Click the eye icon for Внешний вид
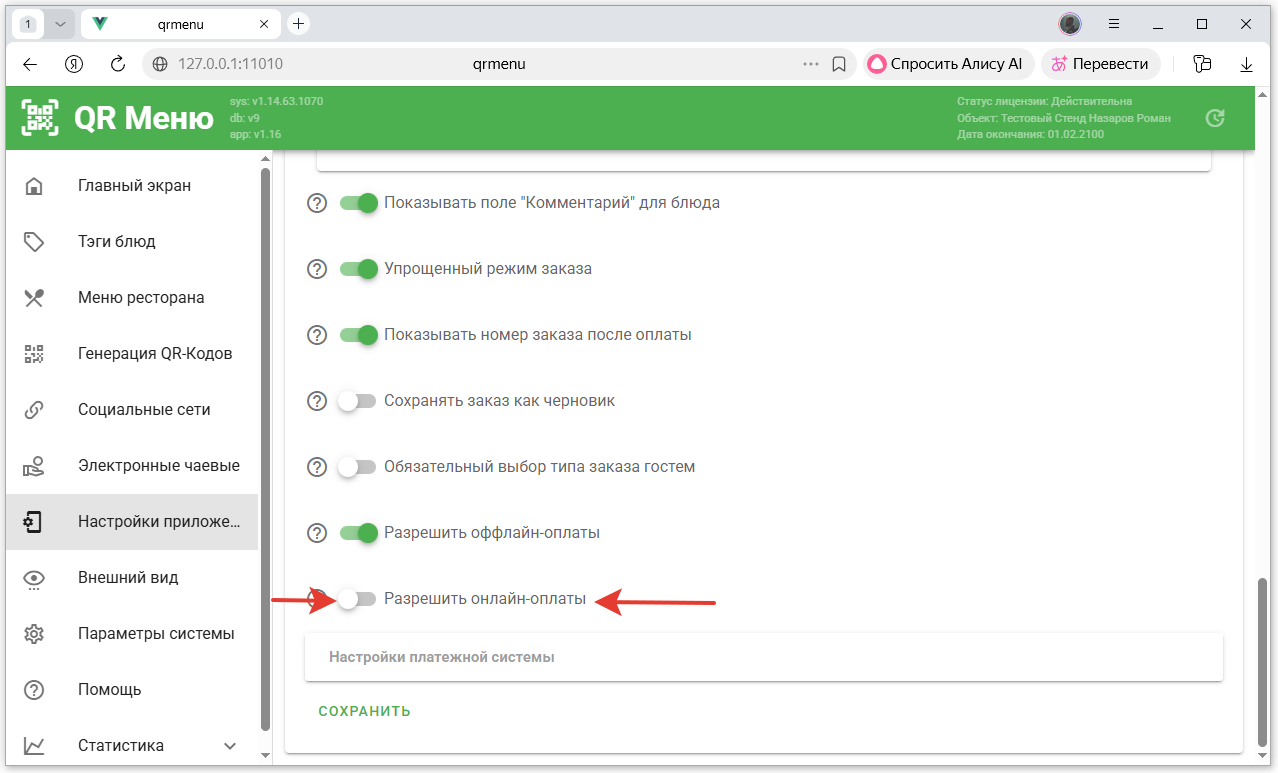Image resolution: width=1278 pixels, height=773 pixels. [34, 578]
